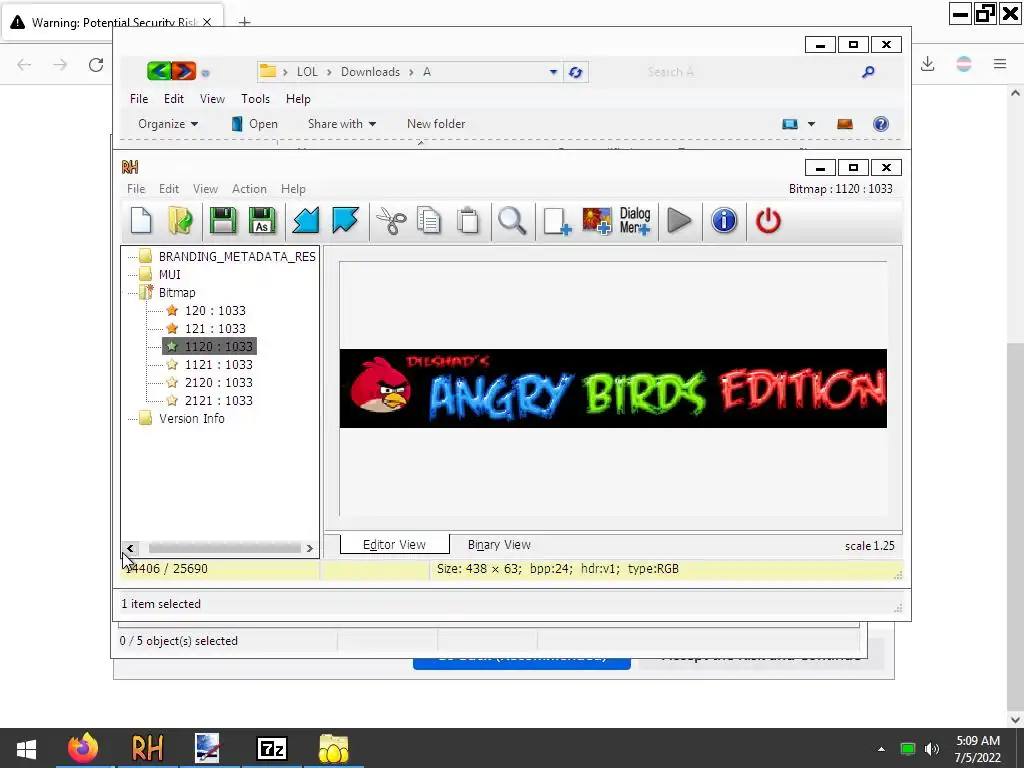Select bitmap resource 120 : 1033
This screenshot has width=1024, height=768.
[x=215, y=310]
